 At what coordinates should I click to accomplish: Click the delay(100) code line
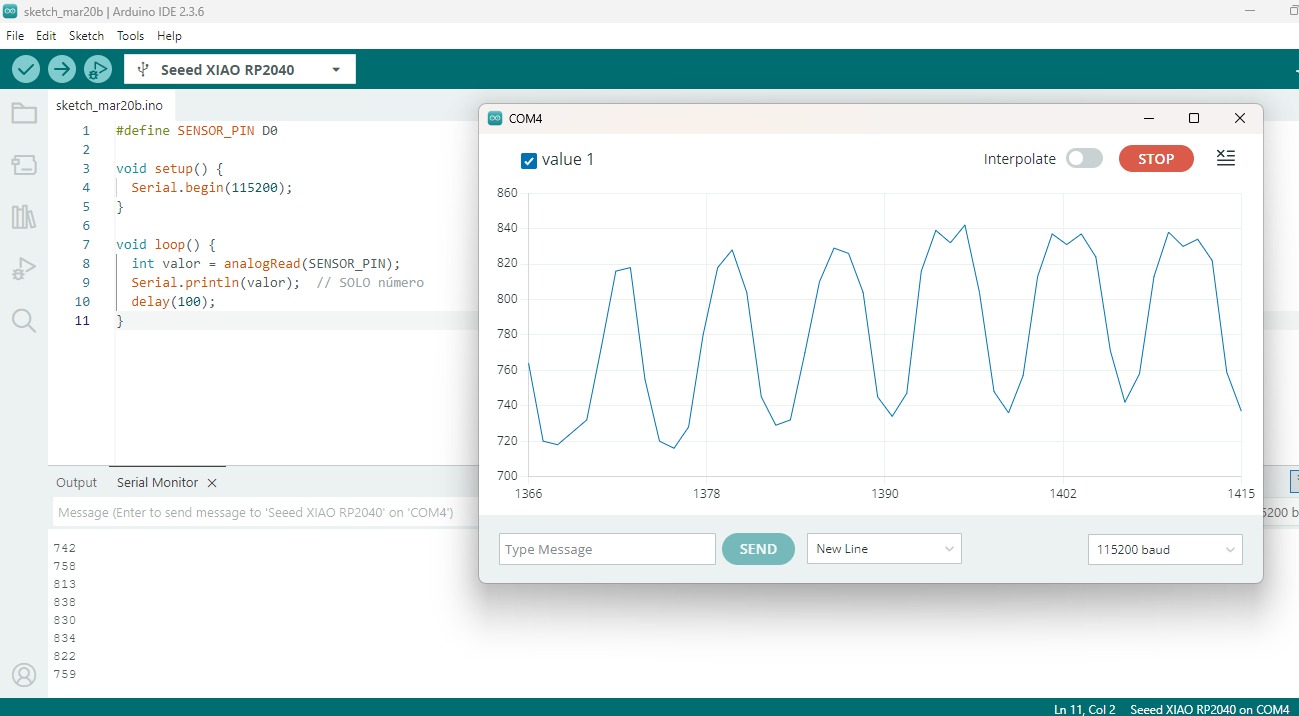(x=173, y=302)
